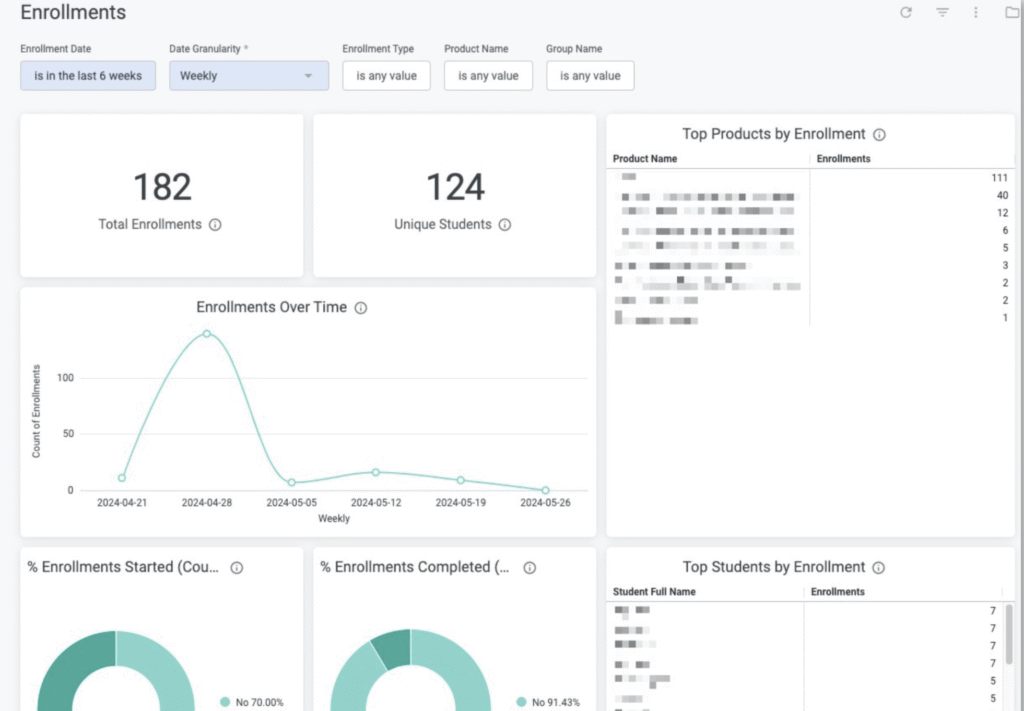The width and height of the screenshot is (1024, 711).
Task: Sort Top Students by Enrollments column header
Action: click(x=837, y=592)
